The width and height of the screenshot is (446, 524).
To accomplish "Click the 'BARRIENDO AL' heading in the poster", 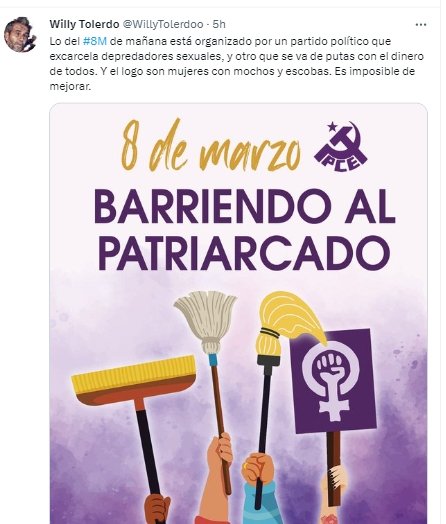I will [x=245, y=206].
